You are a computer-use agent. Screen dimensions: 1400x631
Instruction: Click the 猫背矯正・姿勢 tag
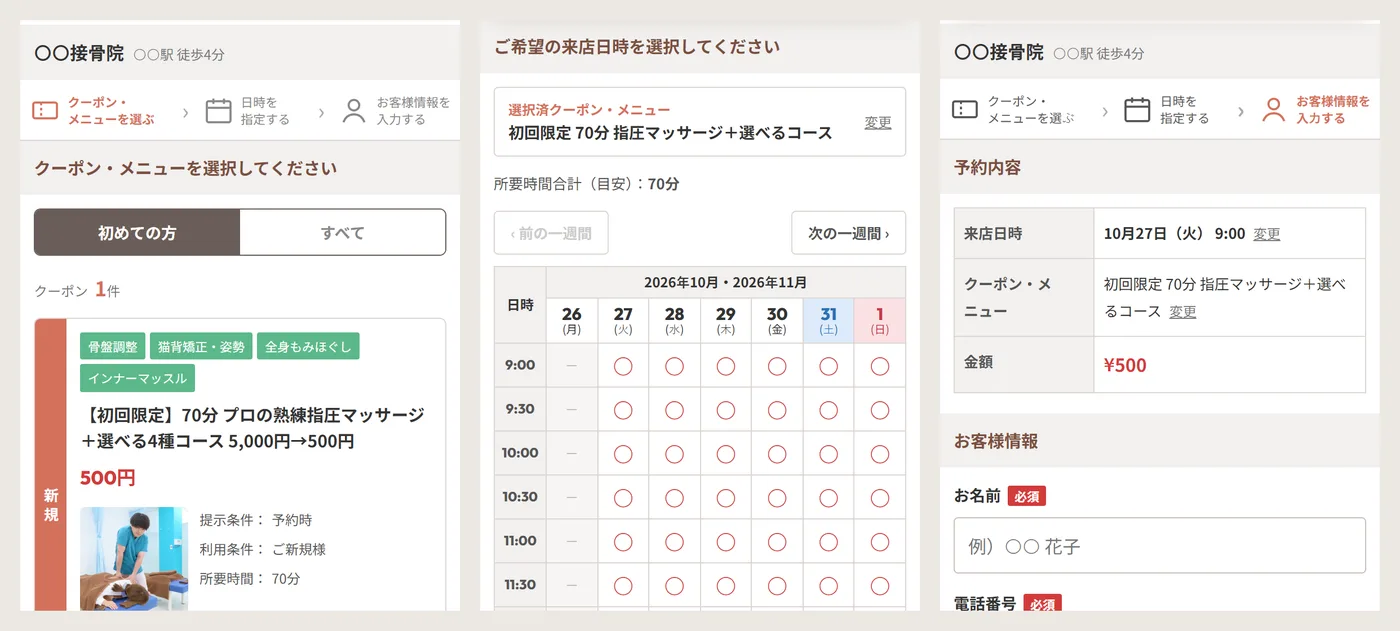(201, 346)
